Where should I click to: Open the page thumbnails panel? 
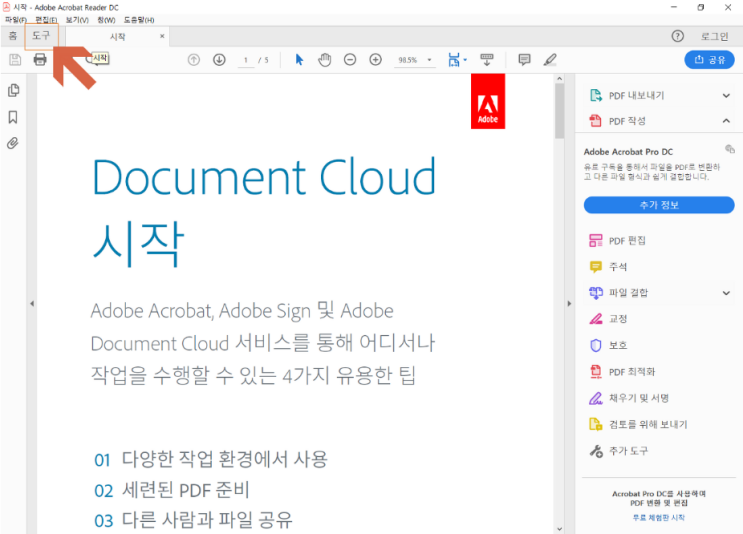tap(14, 90)
